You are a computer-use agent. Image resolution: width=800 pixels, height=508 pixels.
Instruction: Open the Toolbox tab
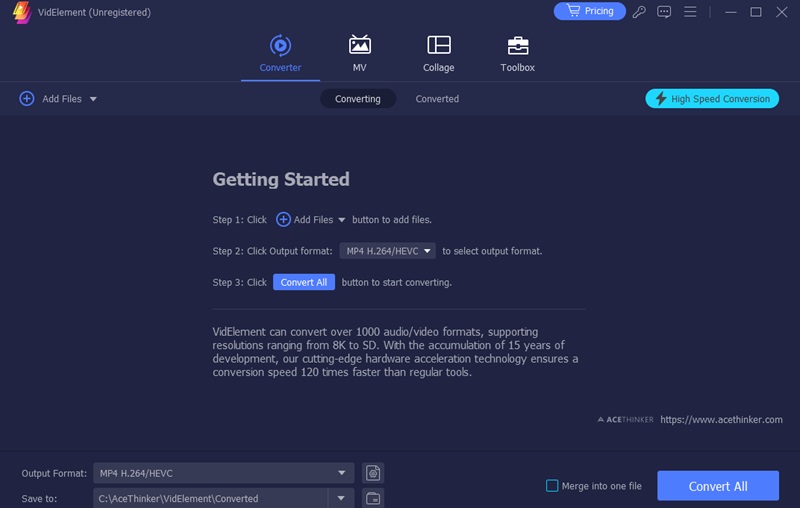517,54
